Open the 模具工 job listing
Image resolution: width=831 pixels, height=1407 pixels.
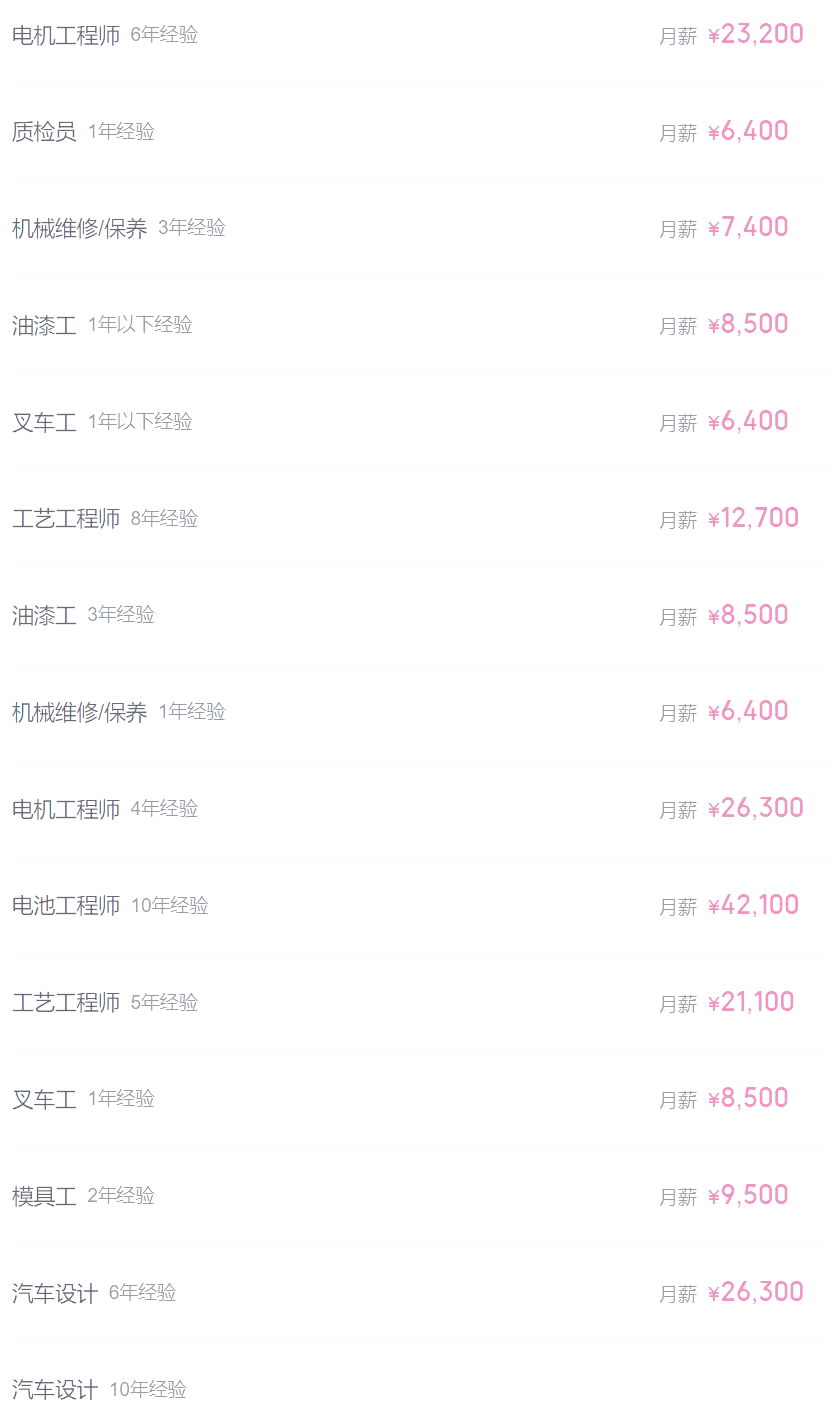tap(44, 1196)
